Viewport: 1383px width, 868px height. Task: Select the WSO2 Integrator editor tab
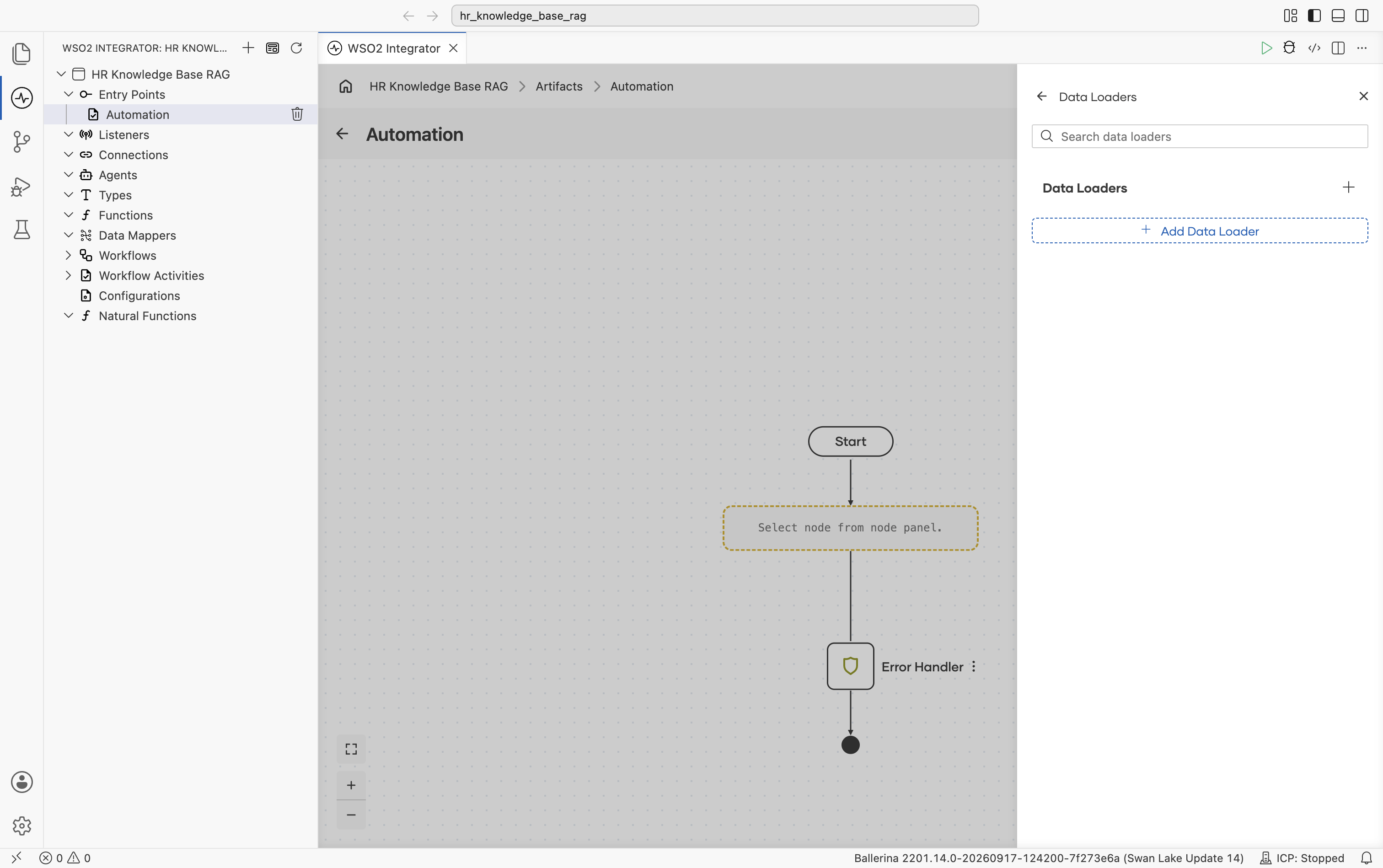pos(393,48)
